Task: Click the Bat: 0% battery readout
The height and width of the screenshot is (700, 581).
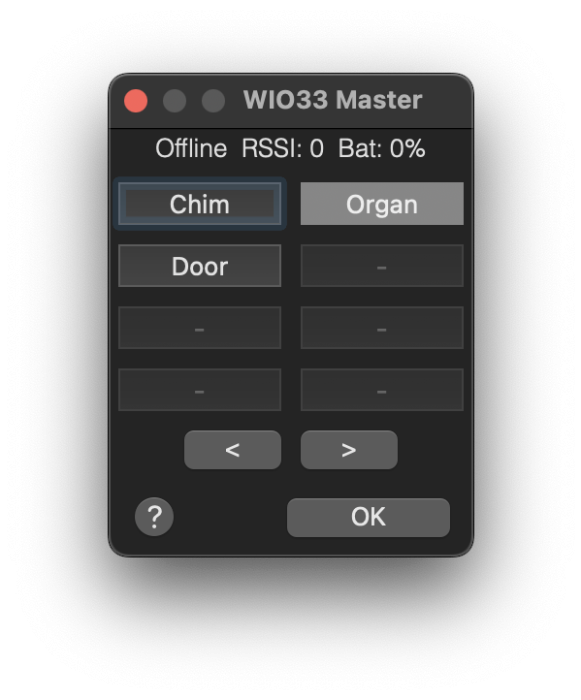Action: [382, 148]
